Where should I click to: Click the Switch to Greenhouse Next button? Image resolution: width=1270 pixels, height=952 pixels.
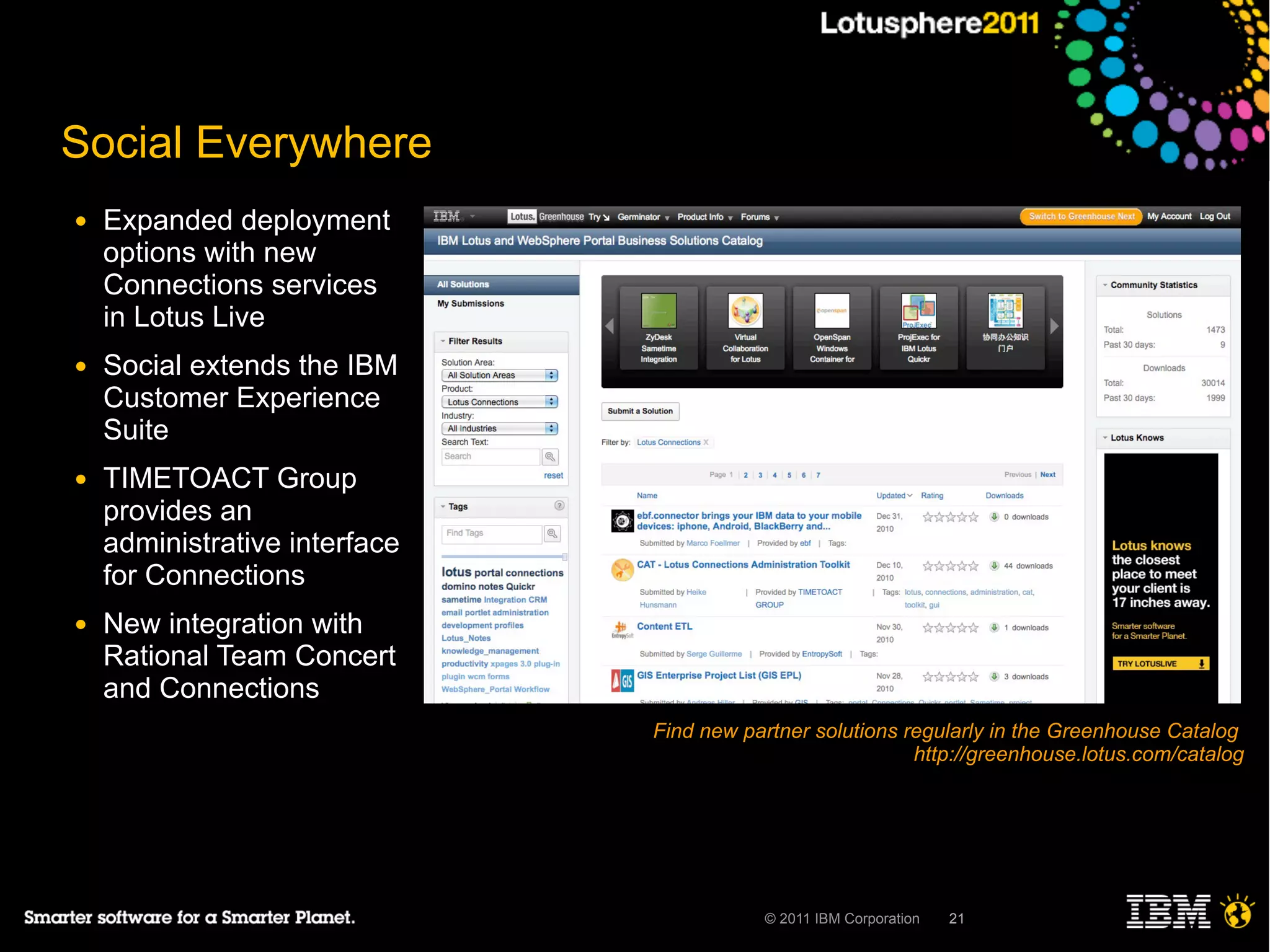1081,216
